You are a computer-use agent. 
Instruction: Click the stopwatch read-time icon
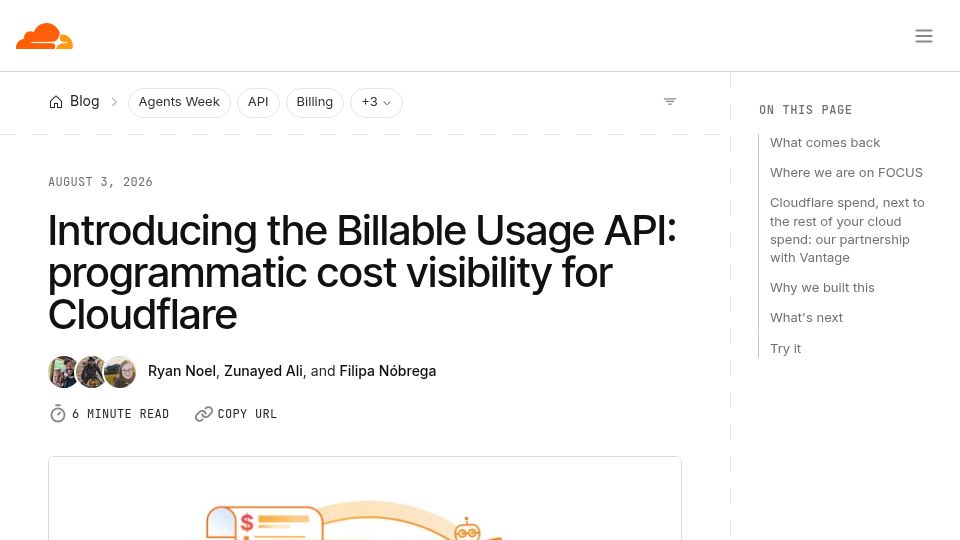point(58,414)
